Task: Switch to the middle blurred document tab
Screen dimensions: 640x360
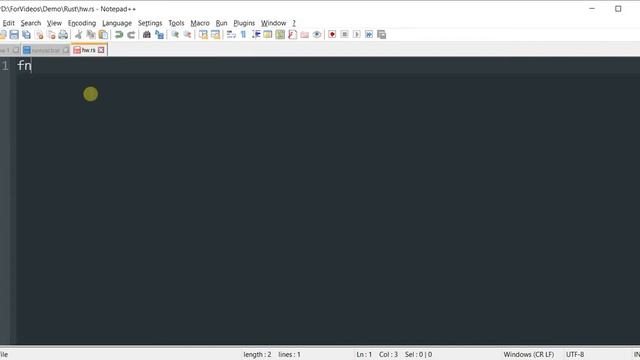Action: 46,50
